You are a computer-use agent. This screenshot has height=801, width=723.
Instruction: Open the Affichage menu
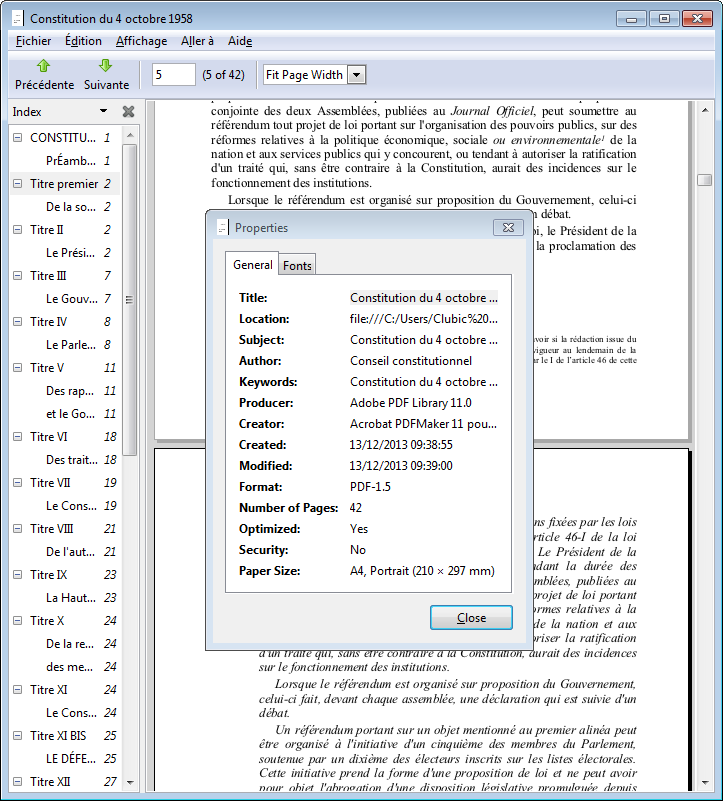click(x=141, y=41)
